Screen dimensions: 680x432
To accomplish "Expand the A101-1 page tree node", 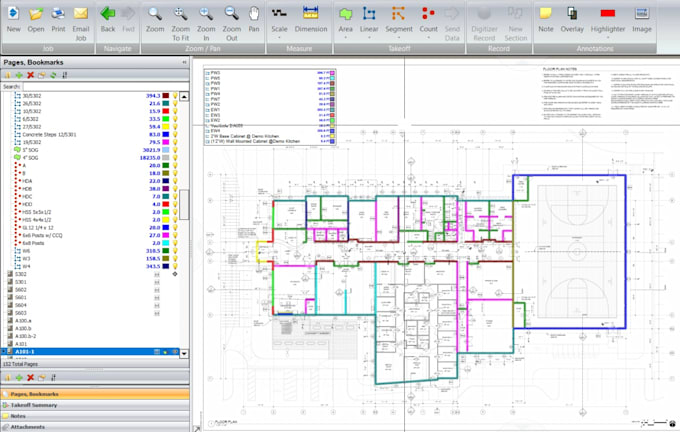I will [x=4, y=351].
